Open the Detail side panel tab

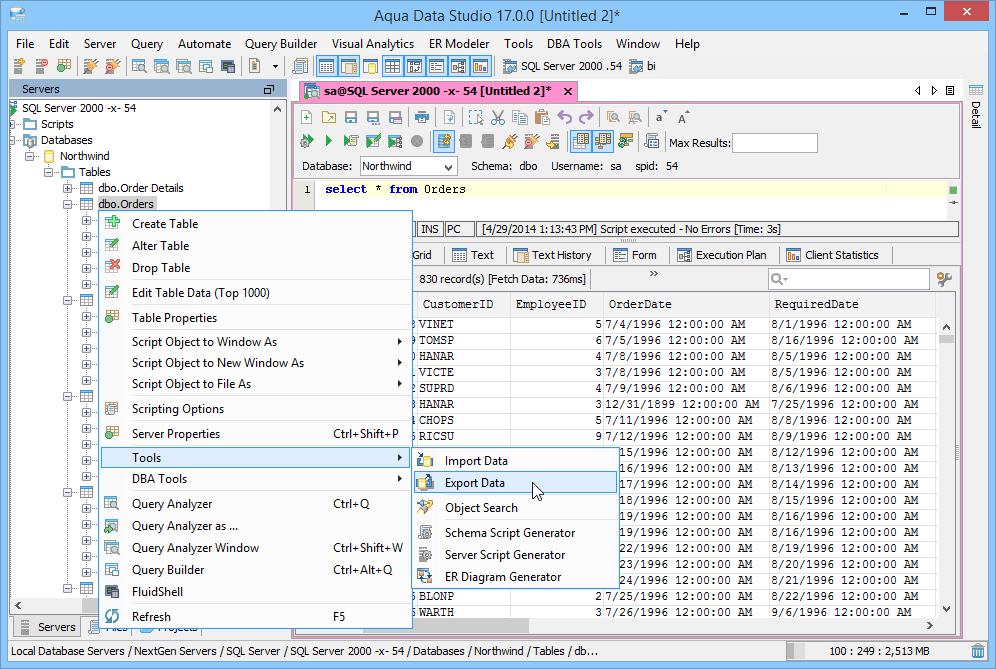[x=976, y=105]
